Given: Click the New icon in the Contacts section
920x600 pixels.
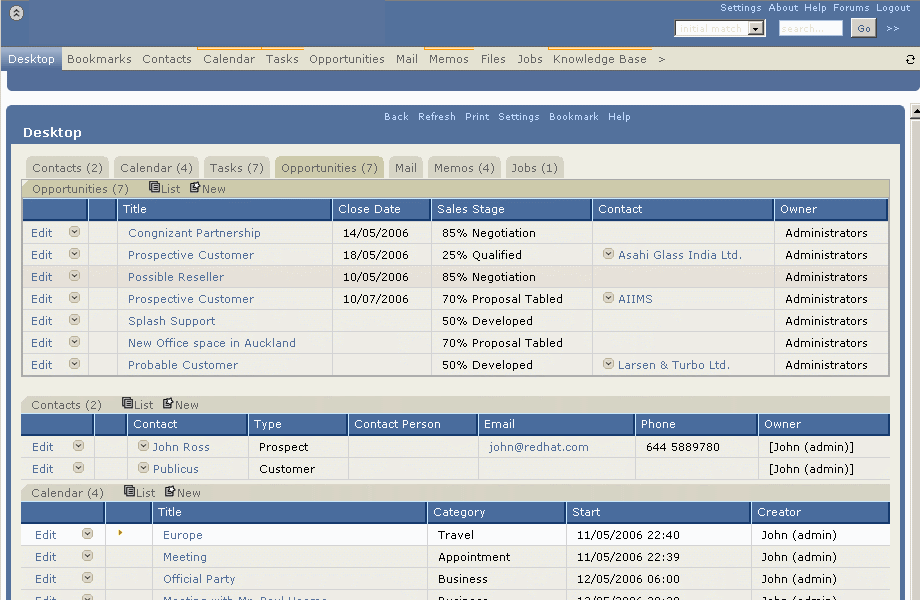Looking at the screenshot, I should click(x=168, y=403).
